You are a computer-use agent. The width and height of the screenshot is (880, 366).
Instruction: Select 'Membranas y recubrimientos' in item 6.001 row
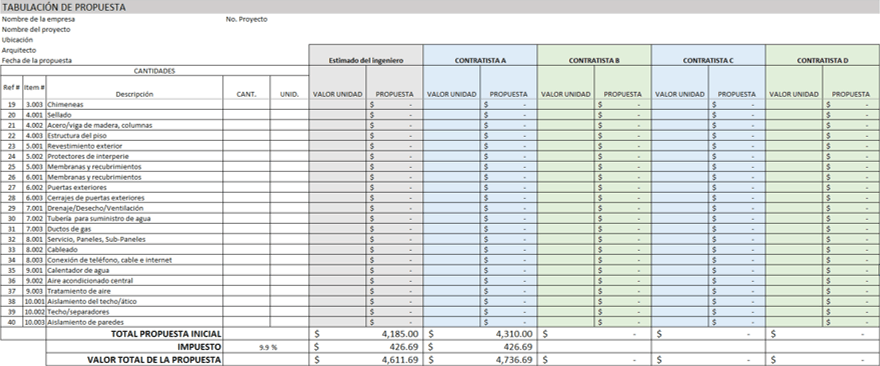click(x=134, y=177)
